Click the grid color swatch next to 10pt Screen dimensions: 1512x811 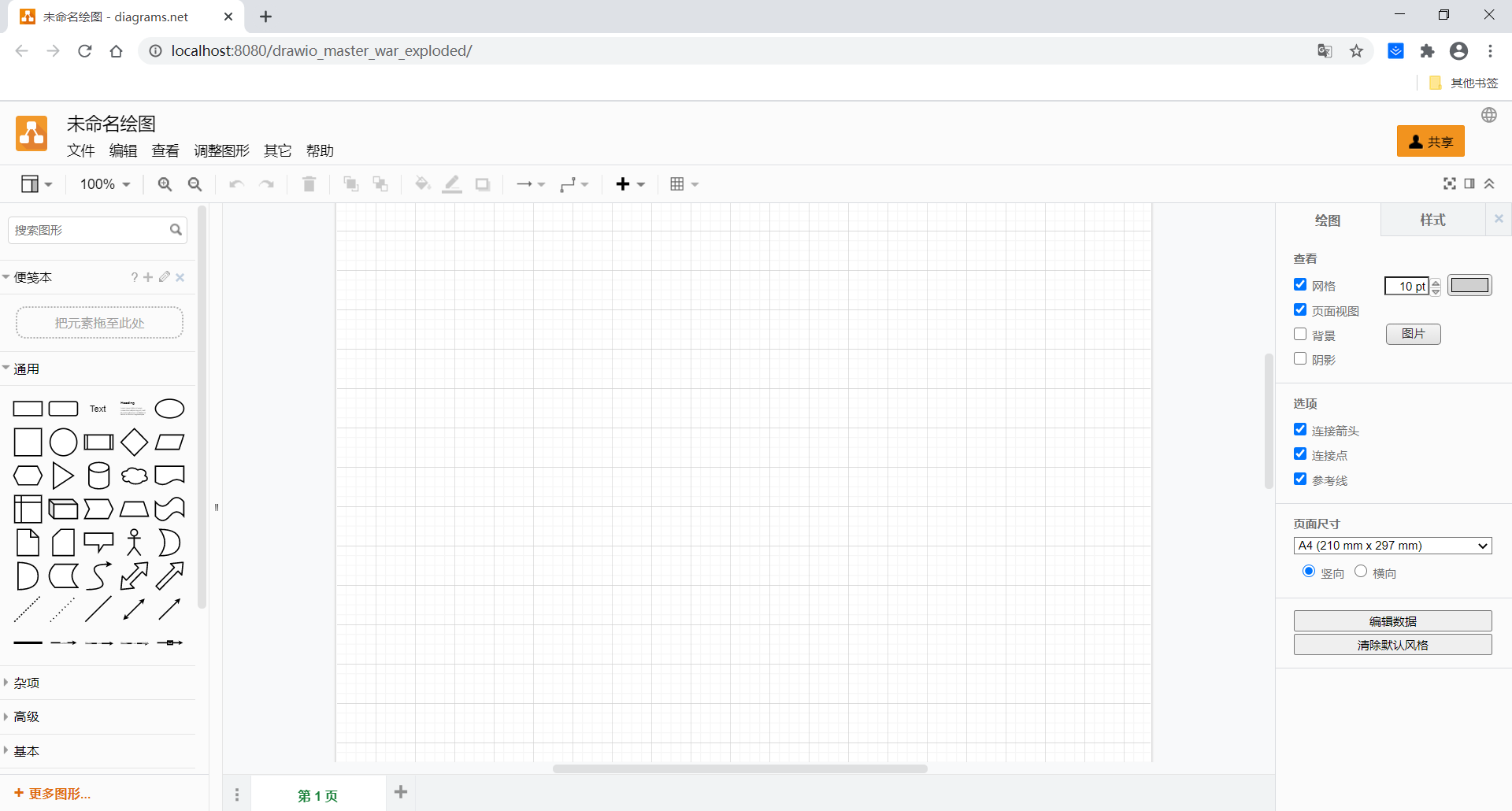click(1469, 285)
